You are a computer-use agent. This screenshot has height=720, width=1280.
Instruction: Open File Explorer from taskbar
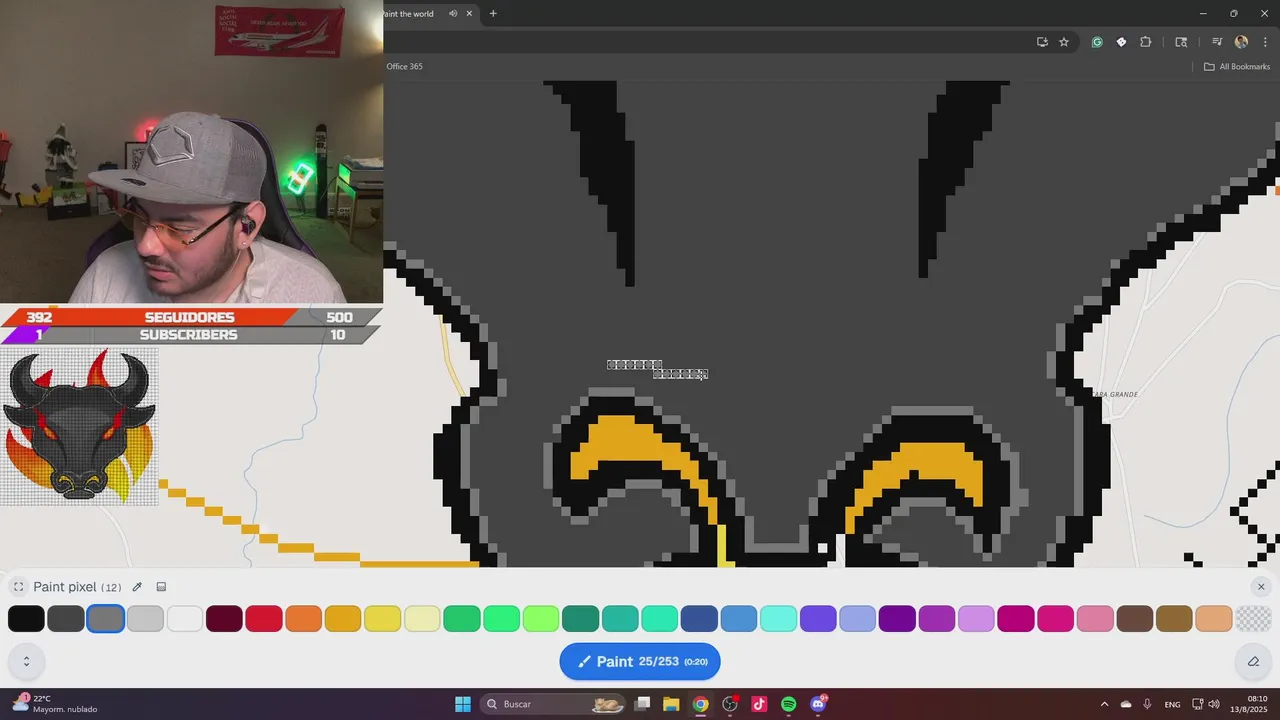click(671, 704)
